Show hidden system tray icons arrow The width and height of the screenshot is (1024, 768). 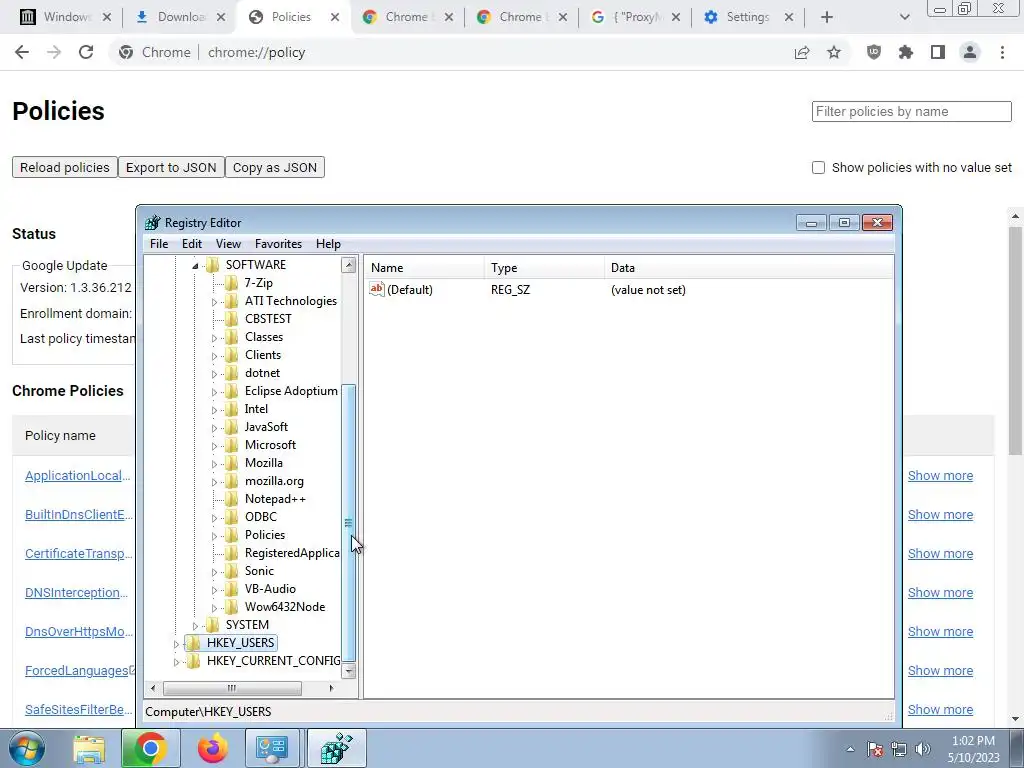pyautogui.click(x=850, y=749)
